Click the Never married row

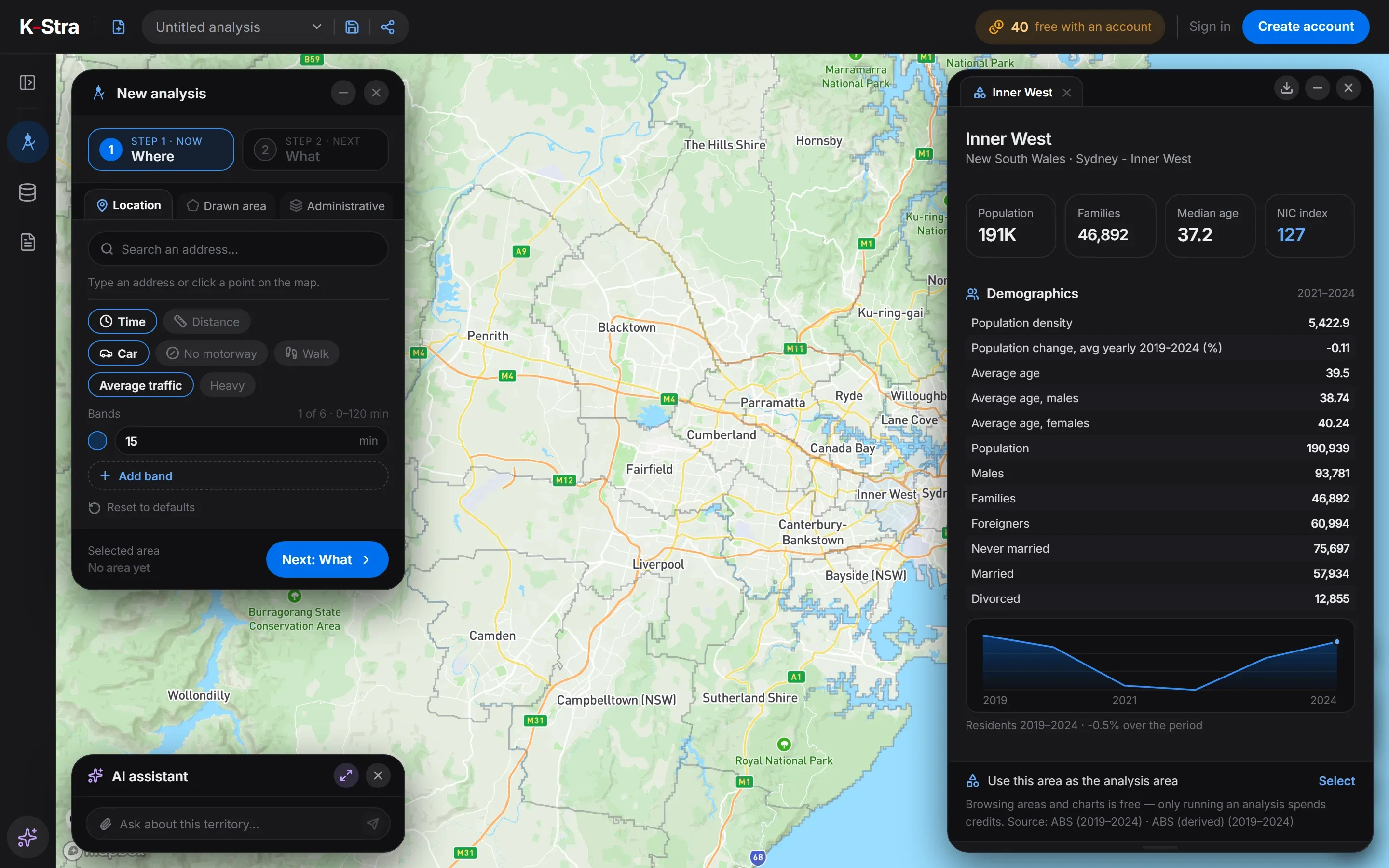coord(1160,549)
